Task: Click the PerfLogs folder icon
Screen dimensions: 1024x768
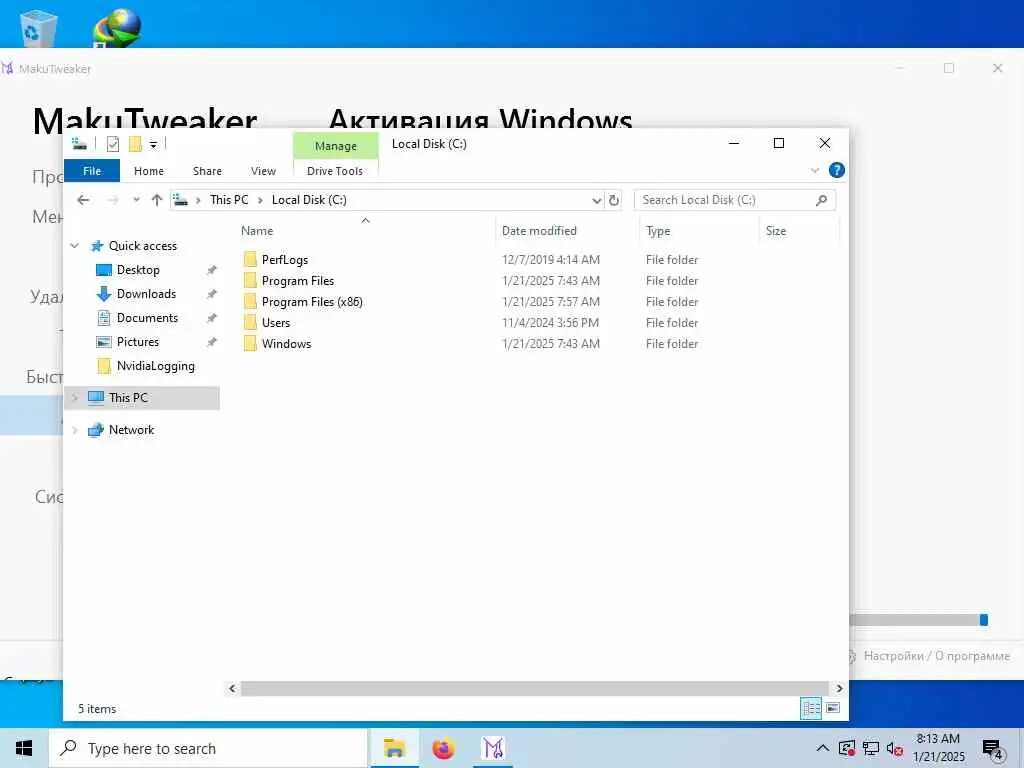Action: click(250, 260)
